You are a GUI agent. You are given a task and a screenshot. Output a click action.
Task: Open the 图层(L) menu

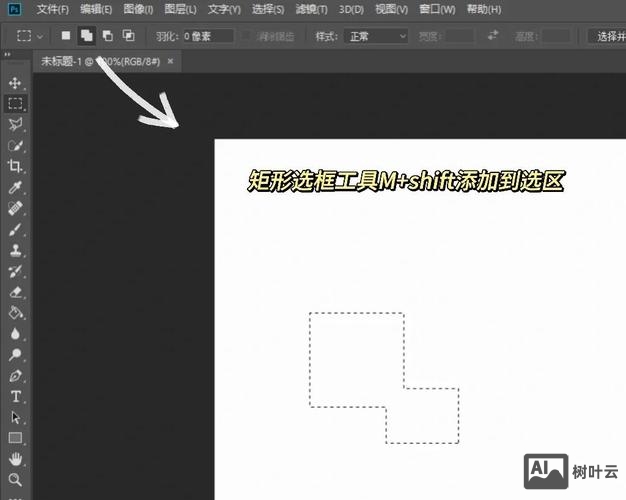pyautogui.click(x=180, y=9)
